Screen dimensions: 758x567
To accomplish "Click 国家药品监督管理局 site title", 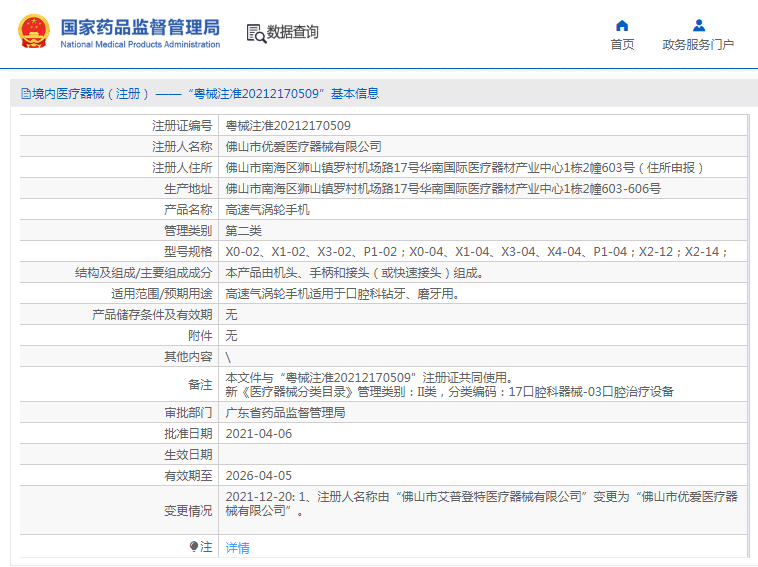I will [140, 28].
